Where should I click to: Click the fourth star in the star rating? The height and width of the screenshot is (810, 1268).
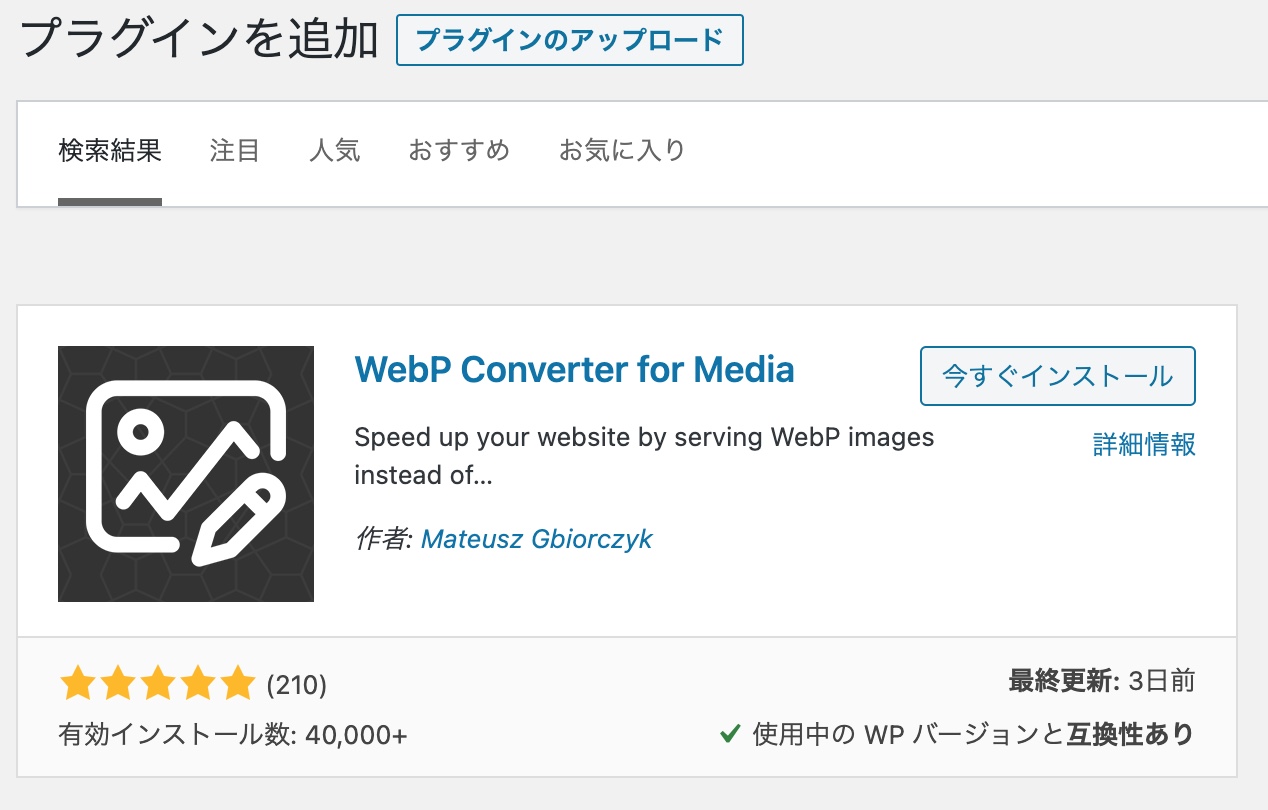click(198, 683)
